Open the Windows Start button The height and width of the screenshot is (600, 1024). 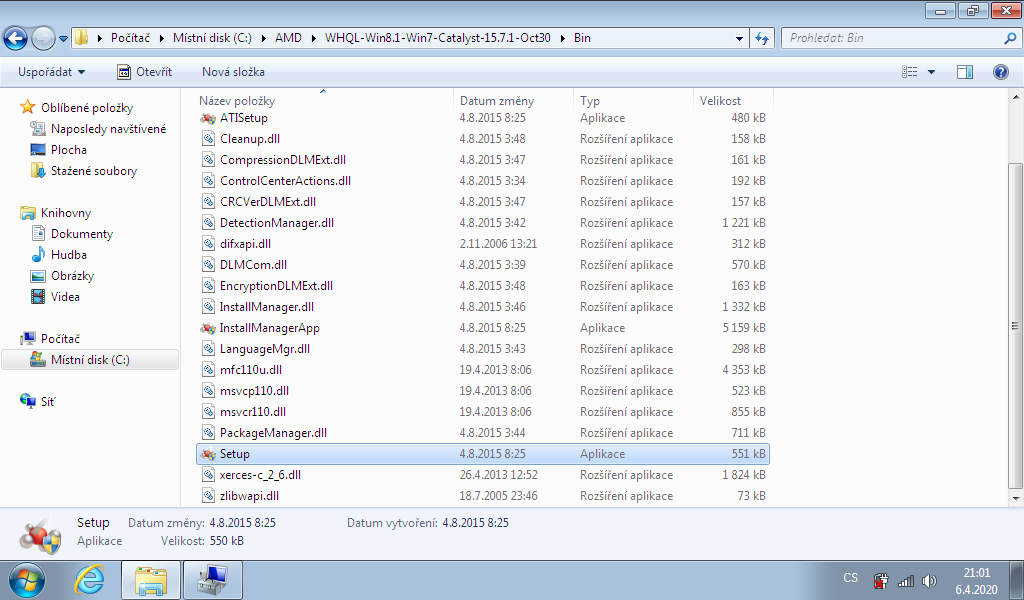(x=27, y=580)
